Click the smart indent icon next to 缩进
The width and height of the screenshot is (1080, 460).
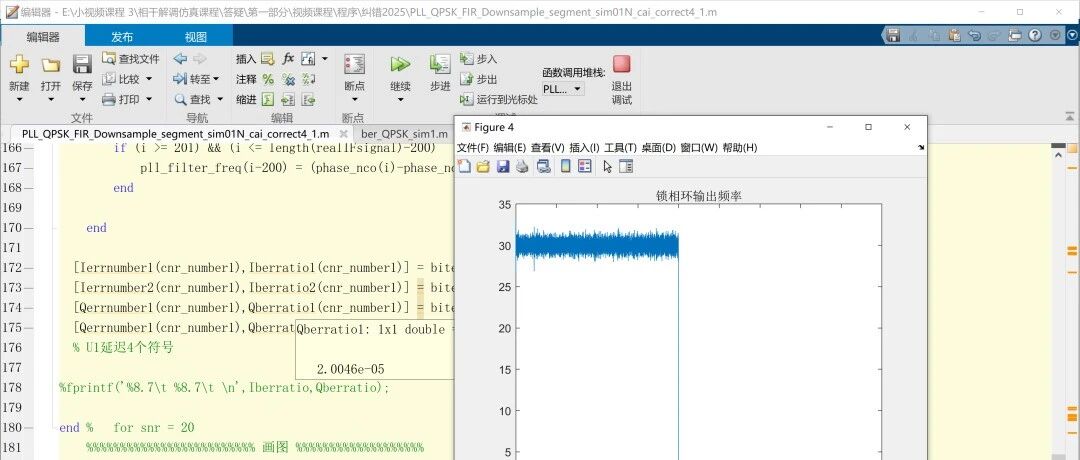(268, 100)
